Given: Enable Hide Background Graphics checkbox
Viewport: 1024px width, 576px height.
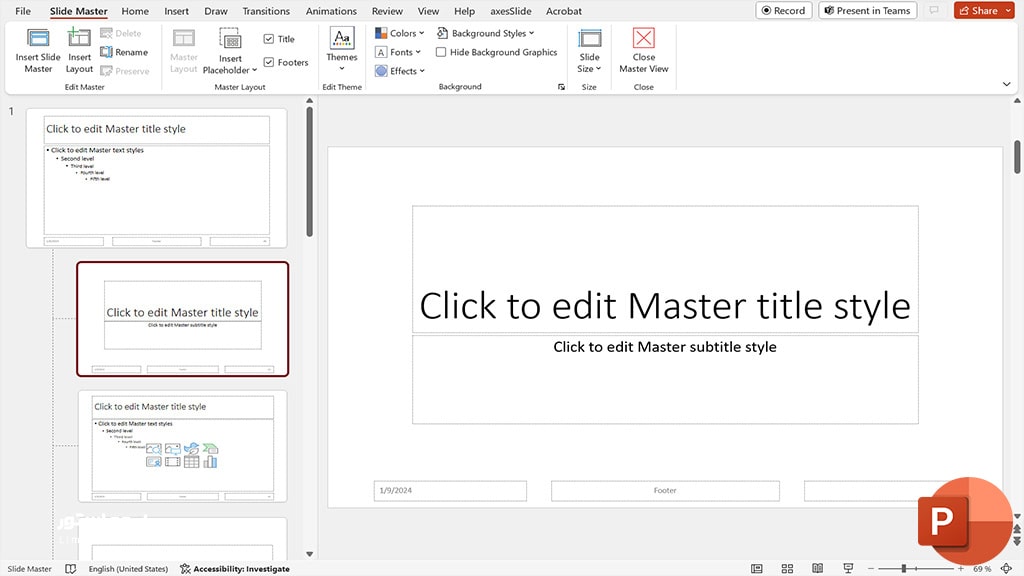Looking at the screenshot, I should (x=441, y=52).
